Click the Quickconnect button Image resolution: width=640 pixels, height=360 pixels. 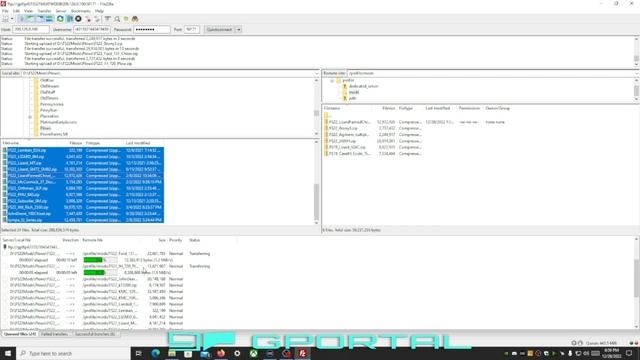[x=219, y=29]
